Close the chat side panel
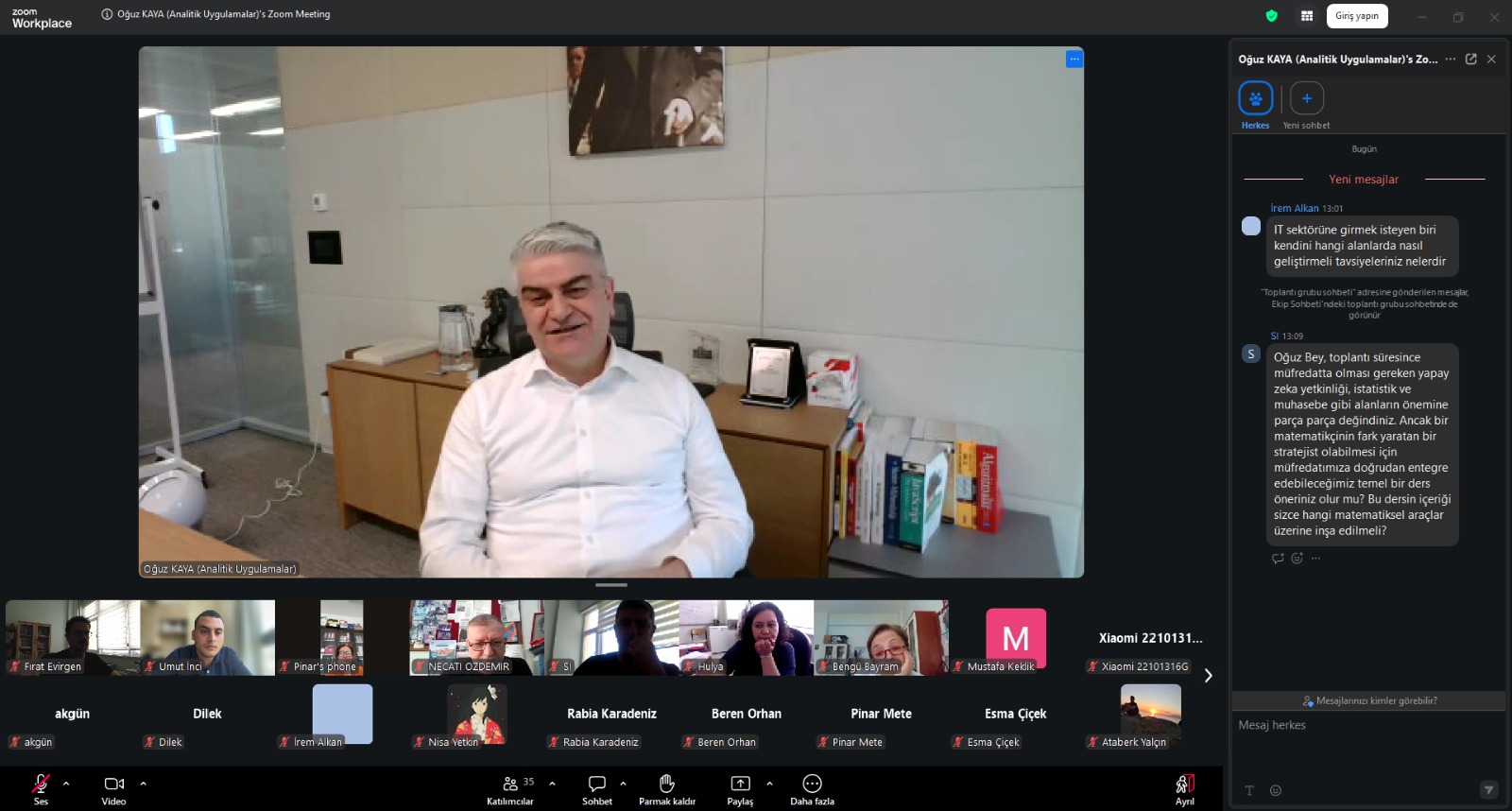The height and width of the screenshot is (811, 1512). (1491, 59)
